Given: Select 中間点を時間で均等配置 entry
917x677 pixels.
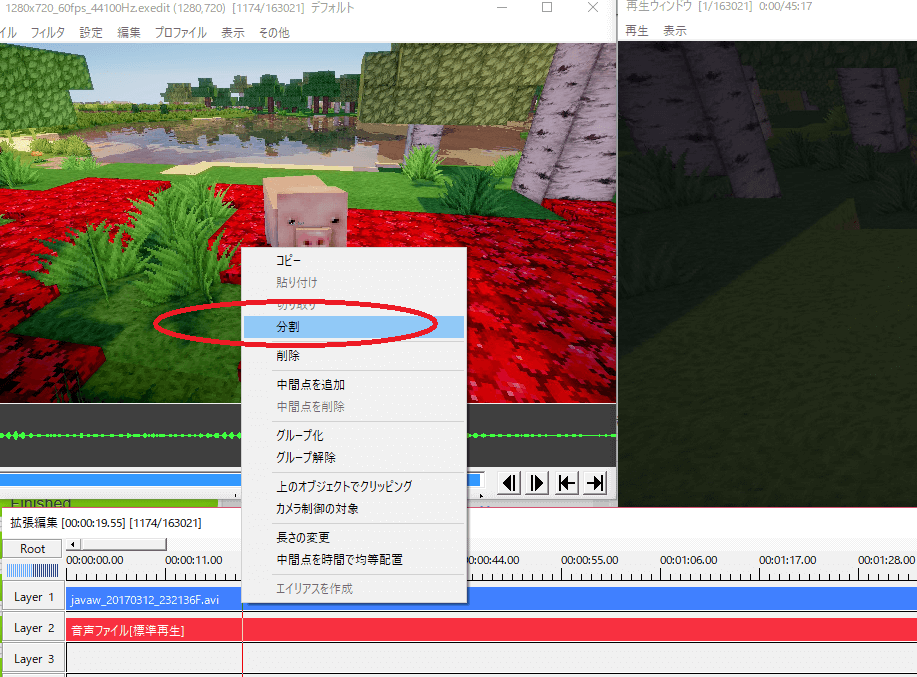Looking at the screenshot, I should (x=354, y=559).
